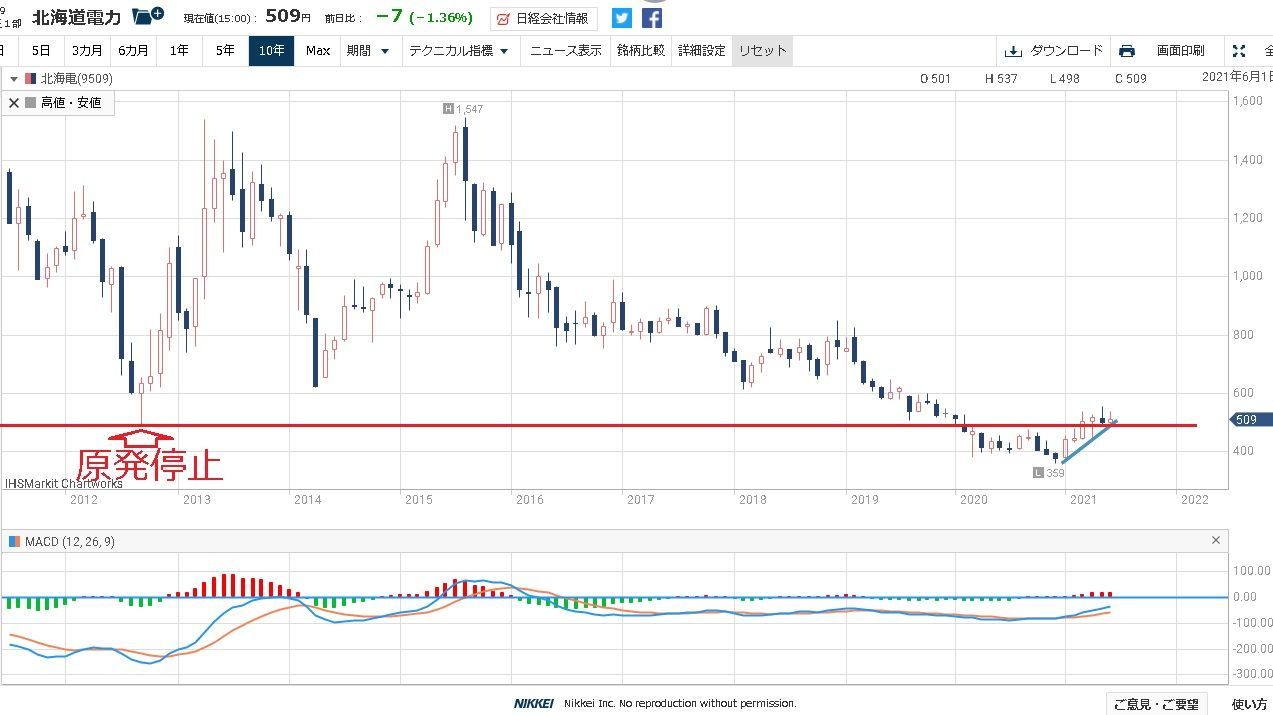This screenshot has height=715, width=1273.
Task: Open the テクニカル指標 dropdown
Action: click(x=458, y=51)
